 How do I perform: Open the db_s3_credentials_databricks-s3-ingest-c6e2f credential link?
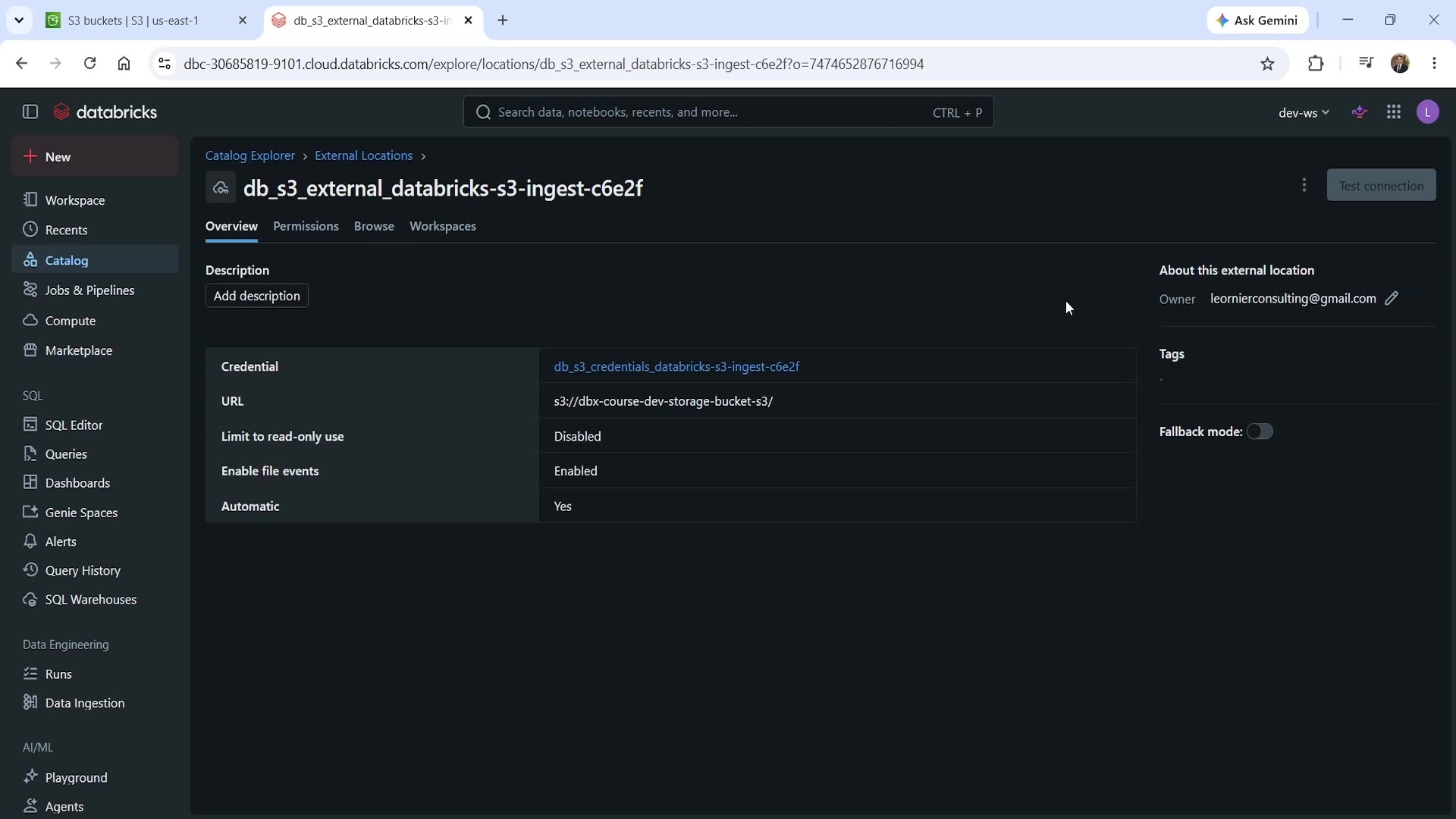676,367
